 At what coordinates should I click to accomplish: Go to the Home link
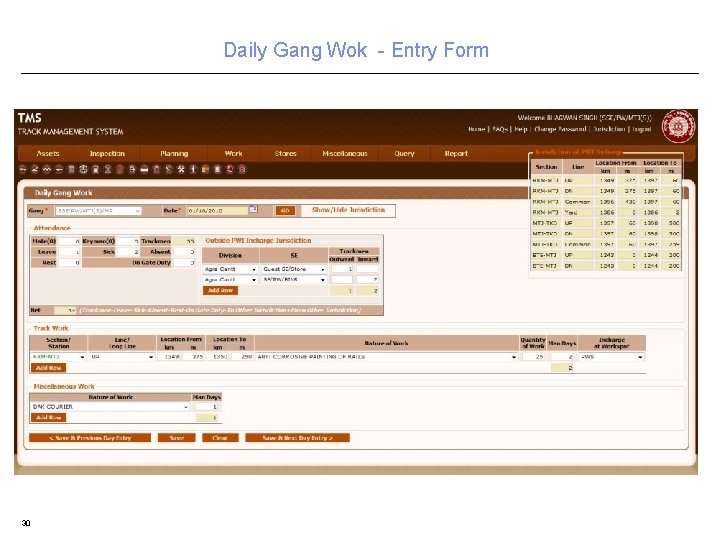tap(477, 129)
